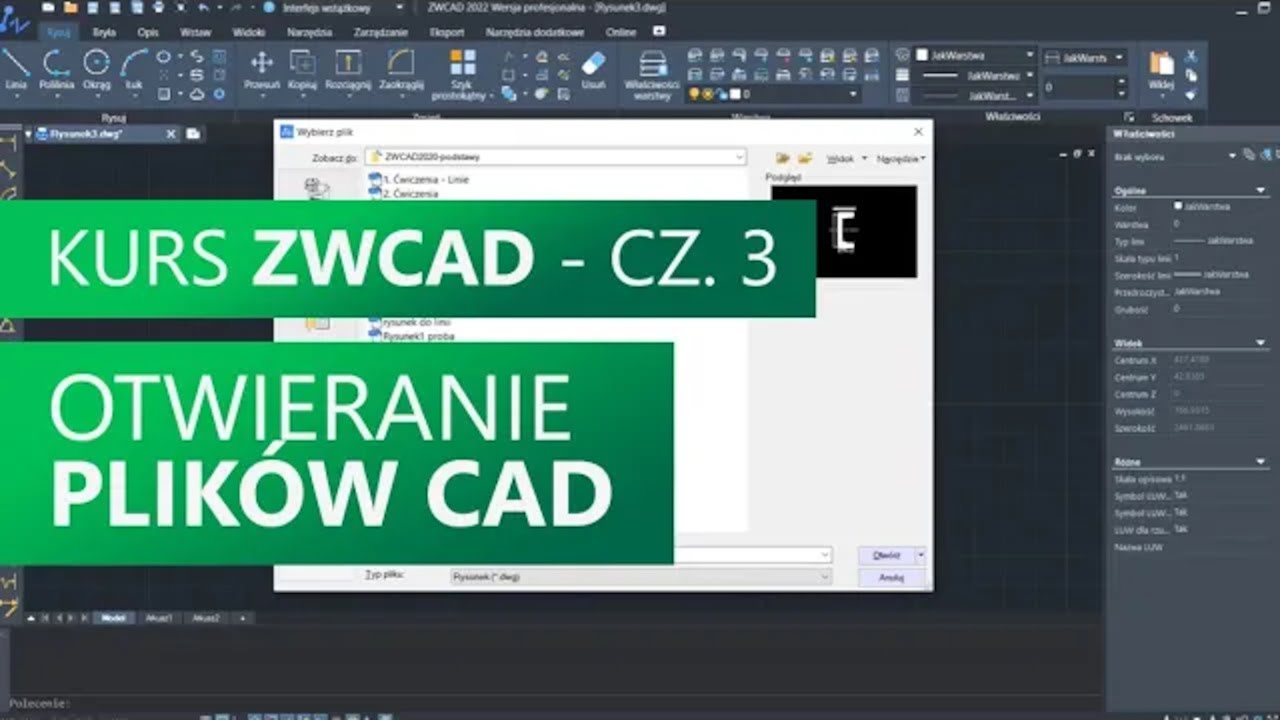Viewport: 1280px width, 720px height.
Task: Click the Anuluj button
Action: click(891, 578)
